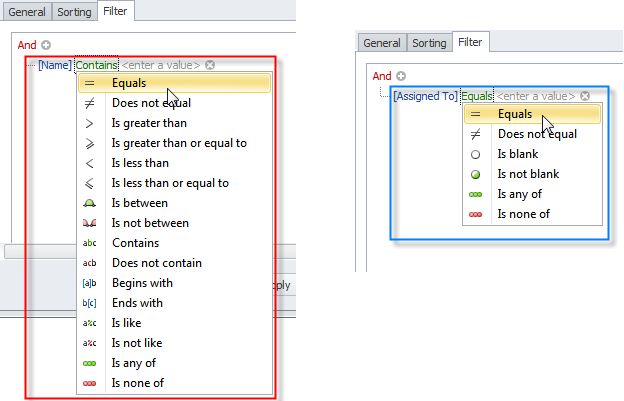Open the red 'And' group operator in left panel
Image resolution: width=624 pixels, height=401 pixels.
tap(27, 45)
